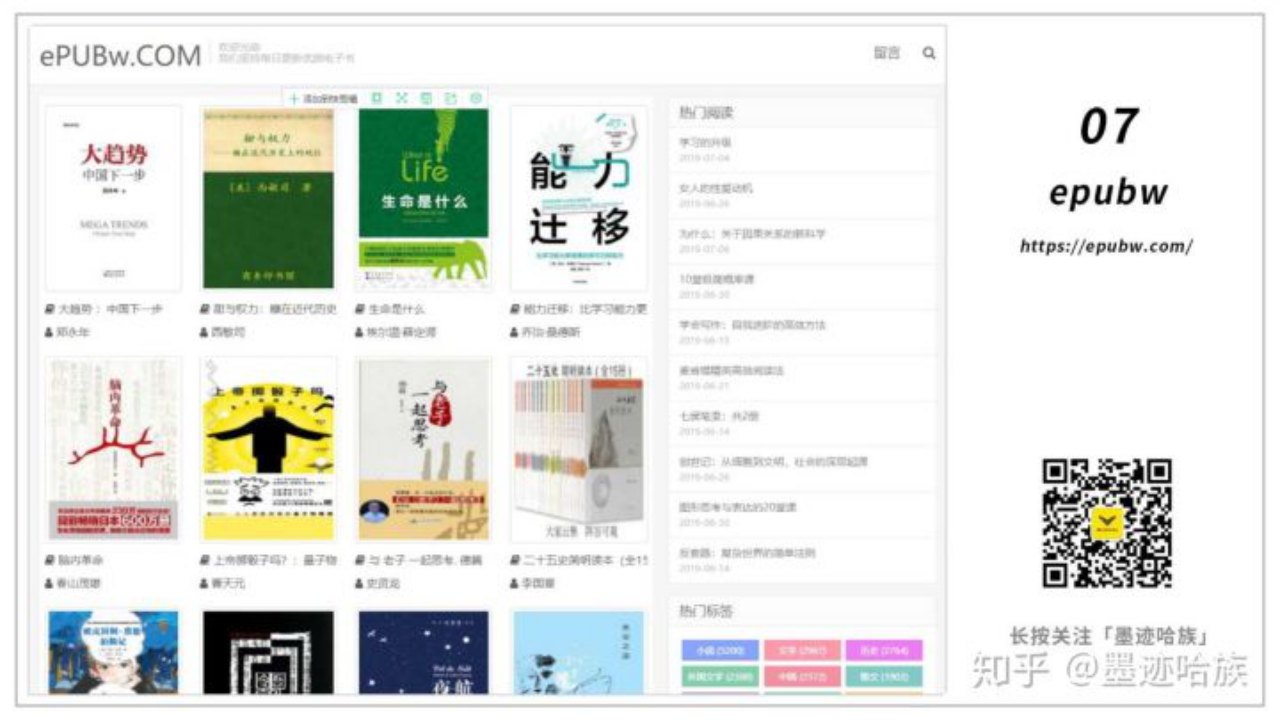Go to the ePUBw.COM site logo

pos(120,56)
